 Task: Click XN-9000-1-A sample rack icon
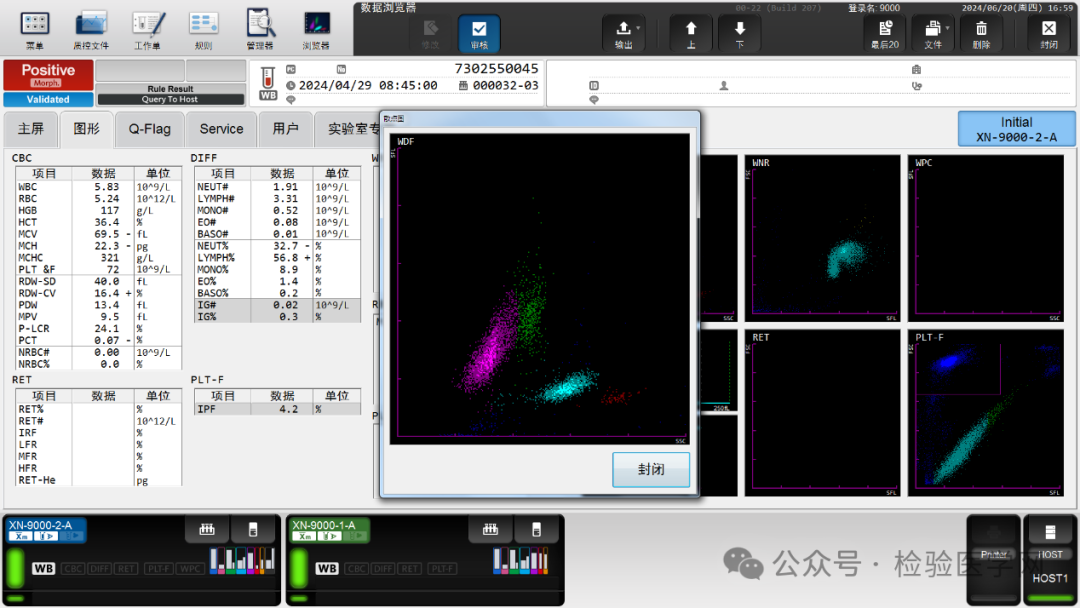point(490,530)
